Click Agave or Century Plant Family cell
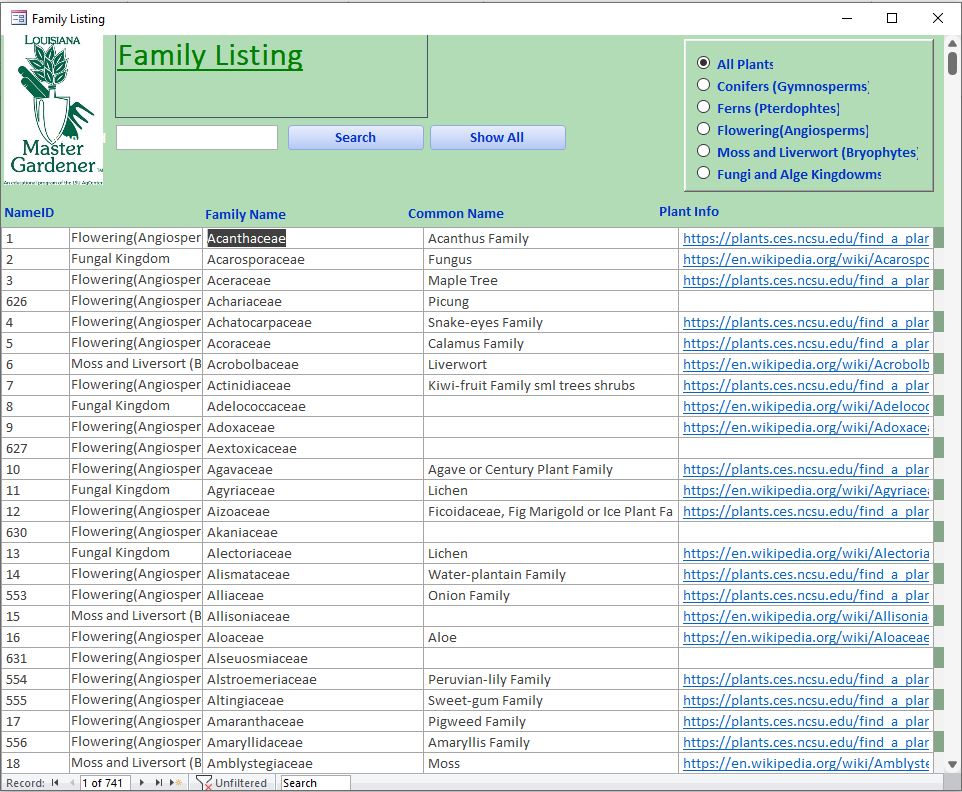 (x=550, y=469)
